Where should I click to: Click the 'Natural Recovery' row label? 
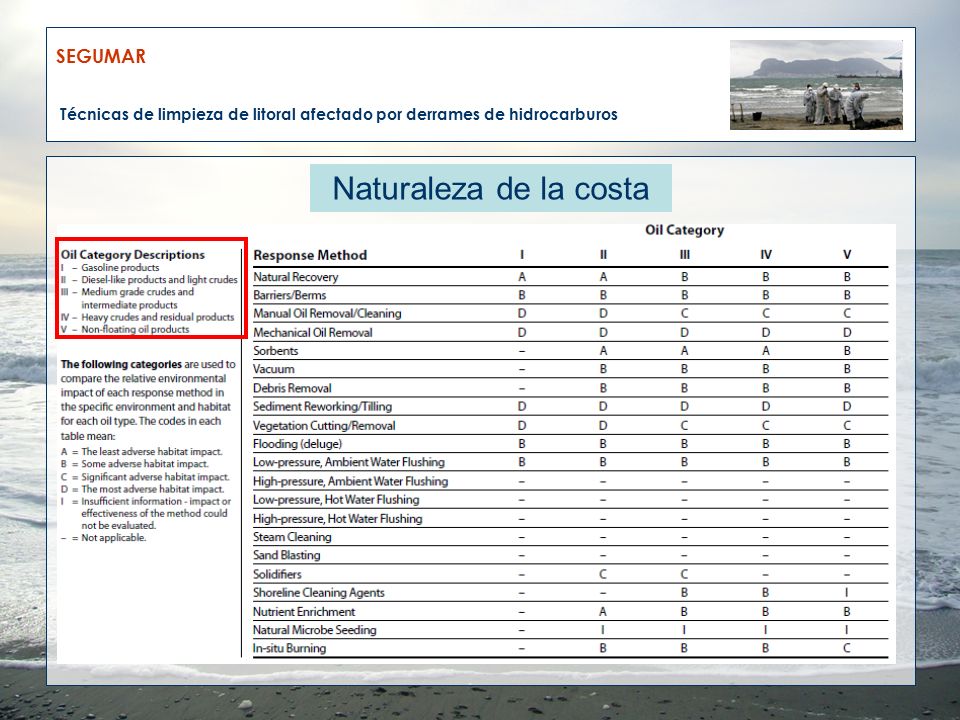(x=296, y=277)
